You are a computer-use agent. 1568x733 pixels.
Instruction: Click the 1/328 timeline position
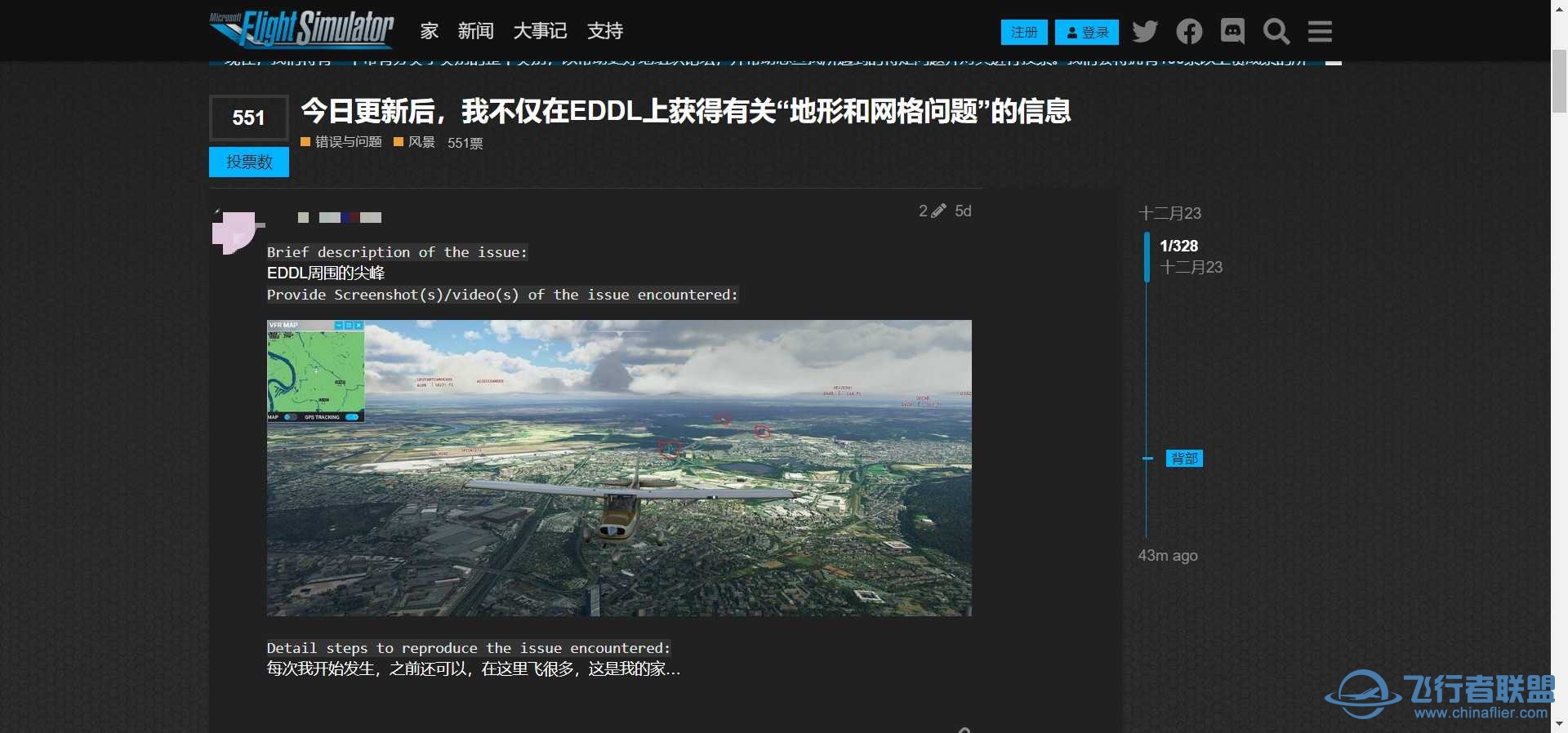coord(1178,246)
